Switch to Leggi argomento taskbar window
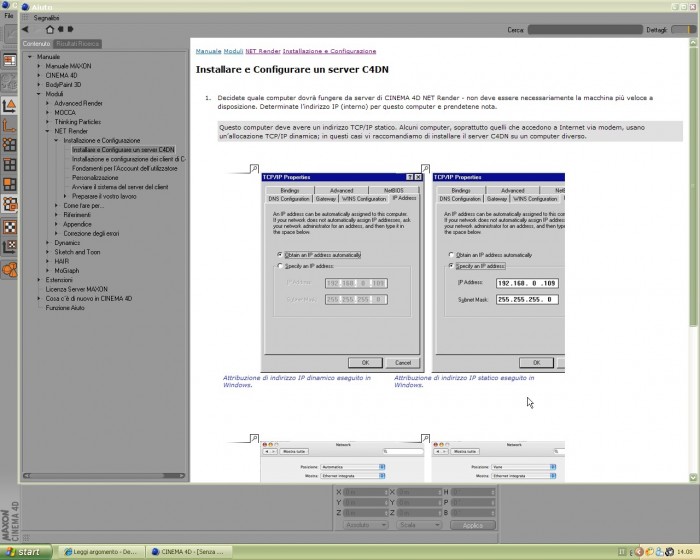 [x=100, y=552]
